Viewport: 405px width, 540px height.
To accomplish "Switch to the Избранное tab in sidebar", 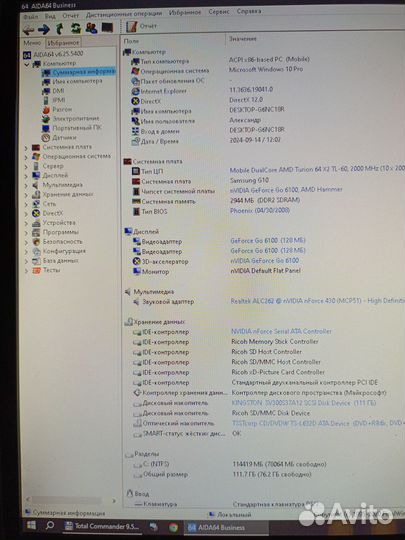I will coord(63,43).
